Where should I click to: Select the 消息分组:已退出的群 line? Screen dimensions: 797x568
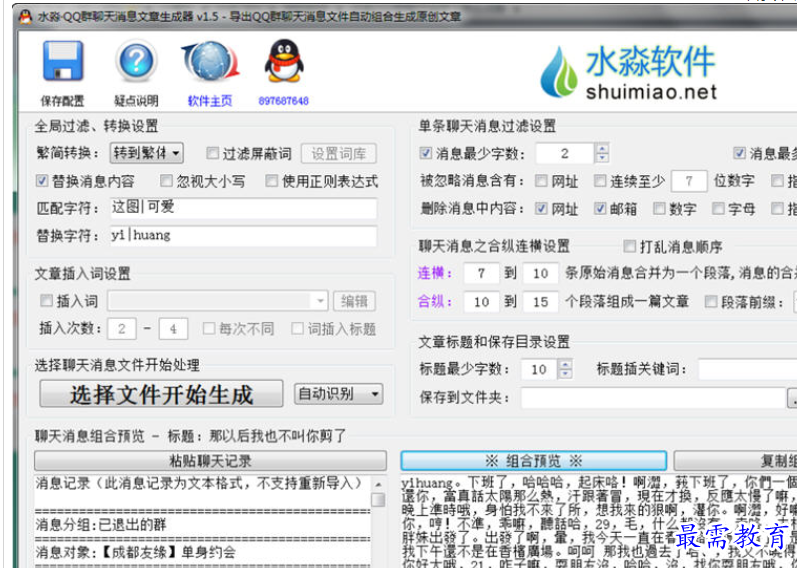click(101, 524)
